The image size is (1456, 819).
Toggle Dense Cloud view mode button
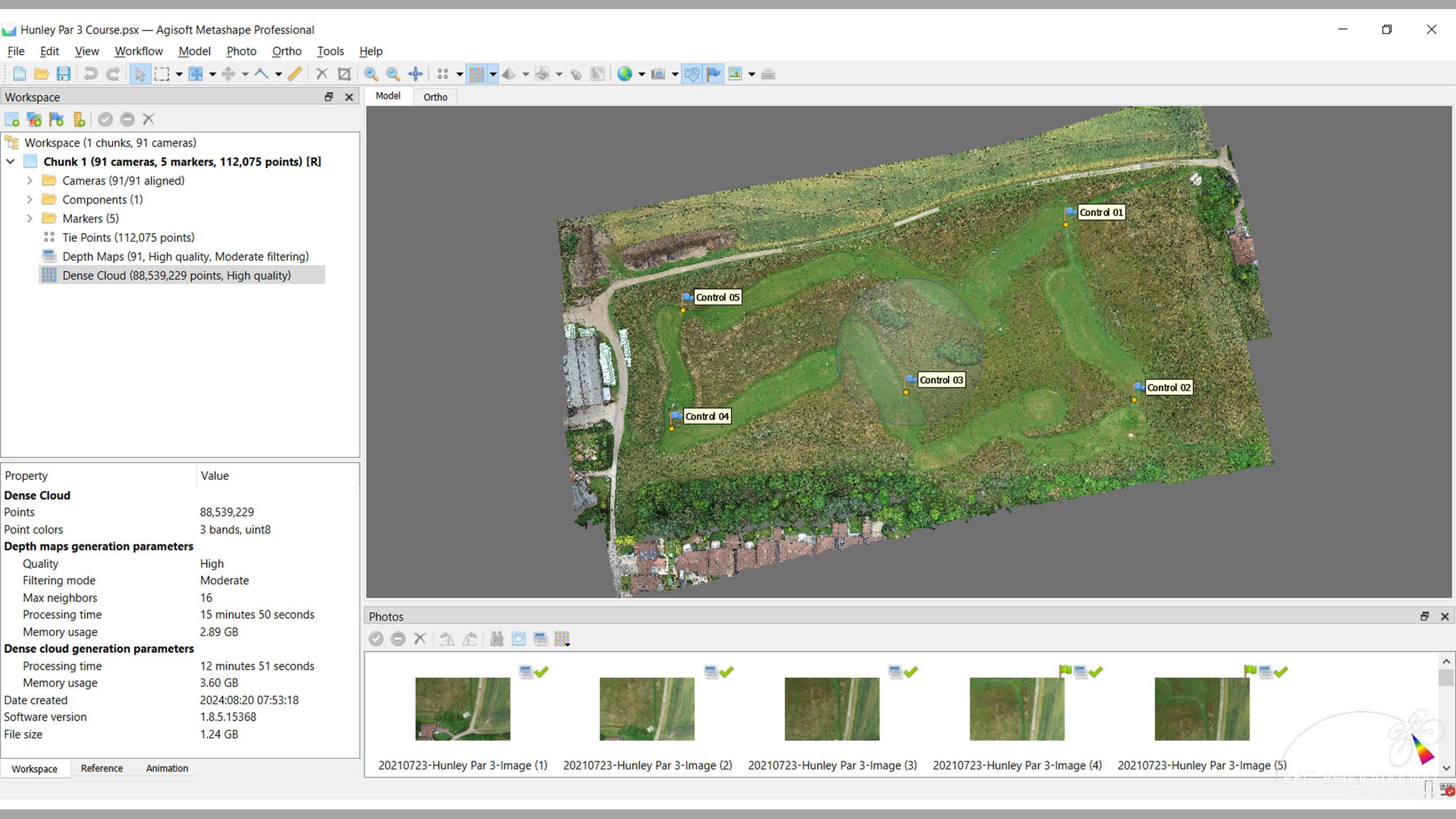click(x=476, y=74)
